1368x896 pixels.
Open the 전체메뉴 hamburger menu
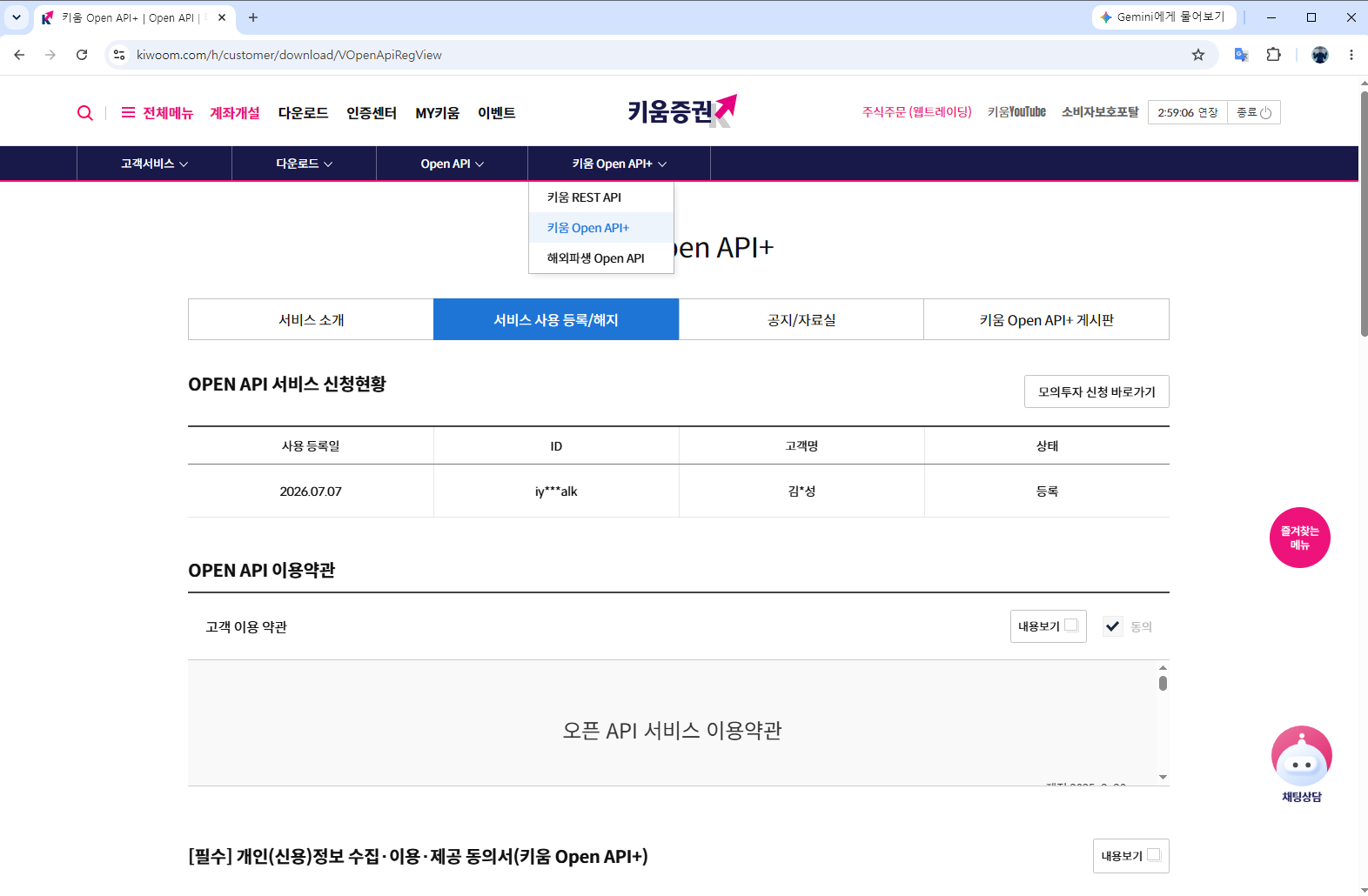click(x=157, y=113)
